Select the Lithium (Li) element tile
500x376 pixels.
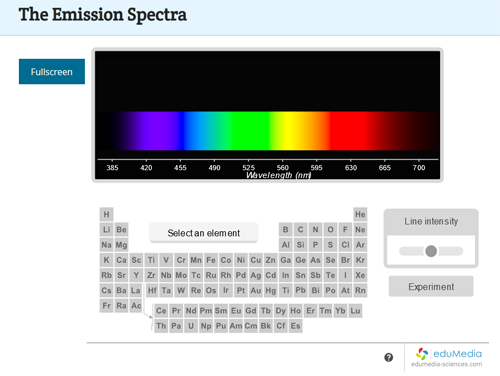pyautogui.click(x=106, y=230)
